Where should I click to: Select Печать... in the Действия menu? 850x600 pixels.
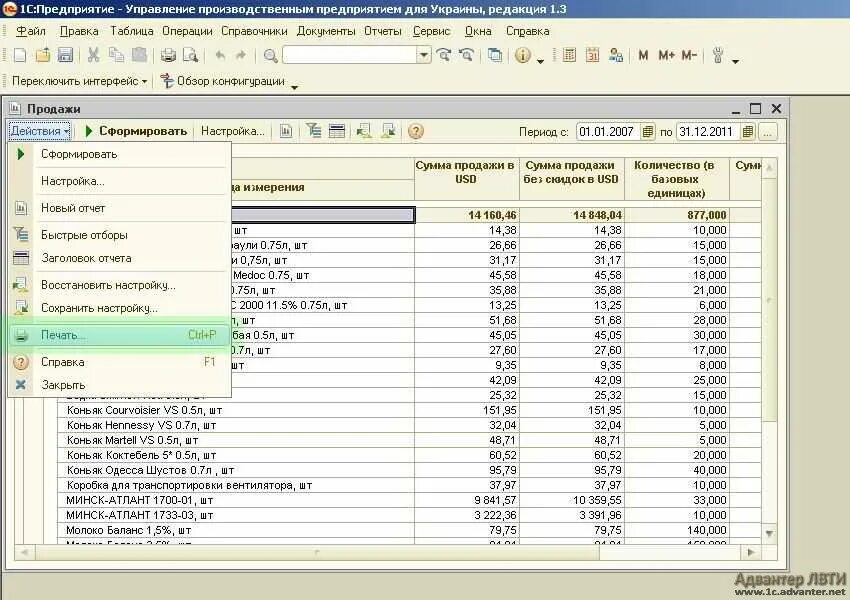119,335
